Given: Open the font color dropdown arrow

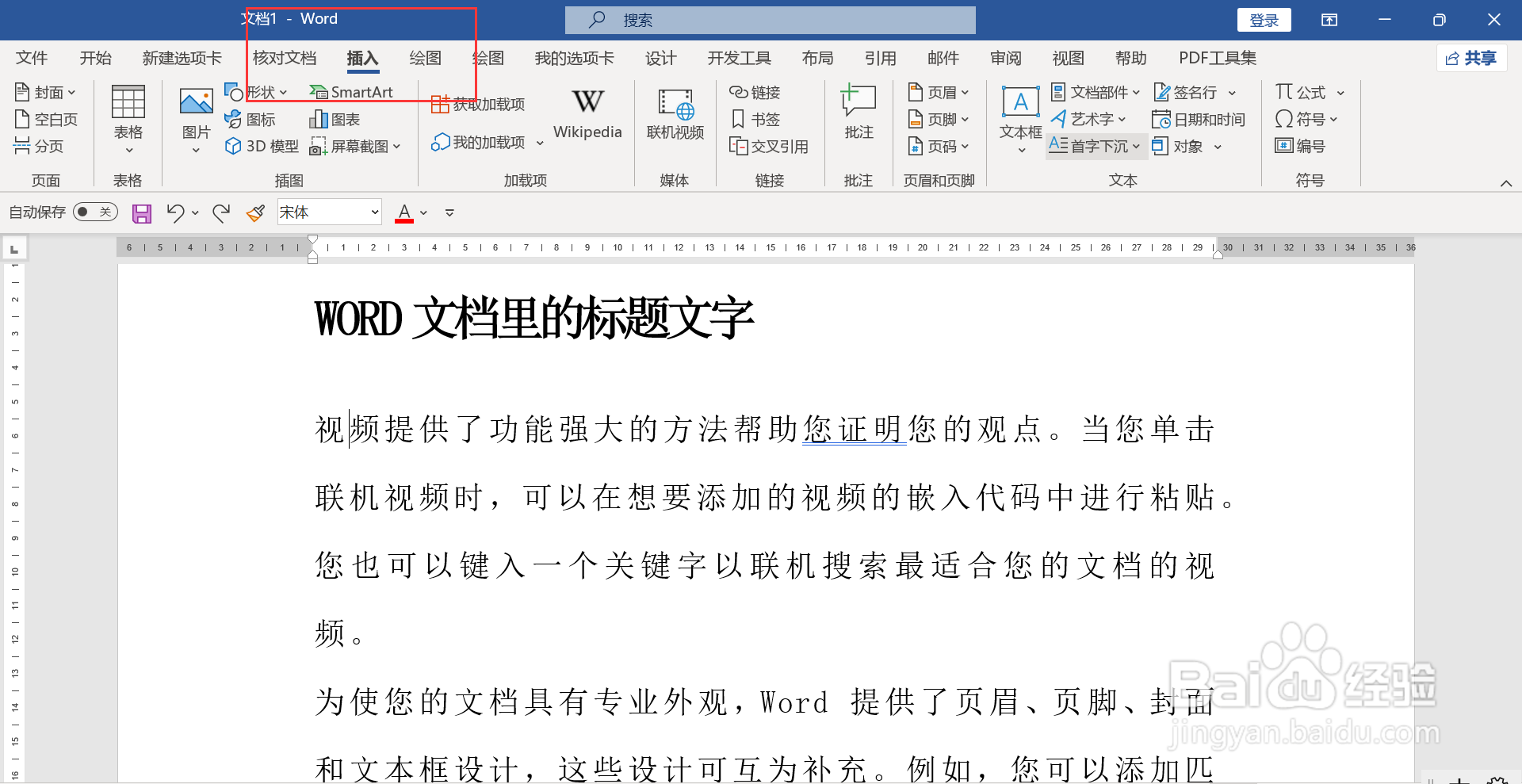Looking at the screenshot, I should pos(424,212).
